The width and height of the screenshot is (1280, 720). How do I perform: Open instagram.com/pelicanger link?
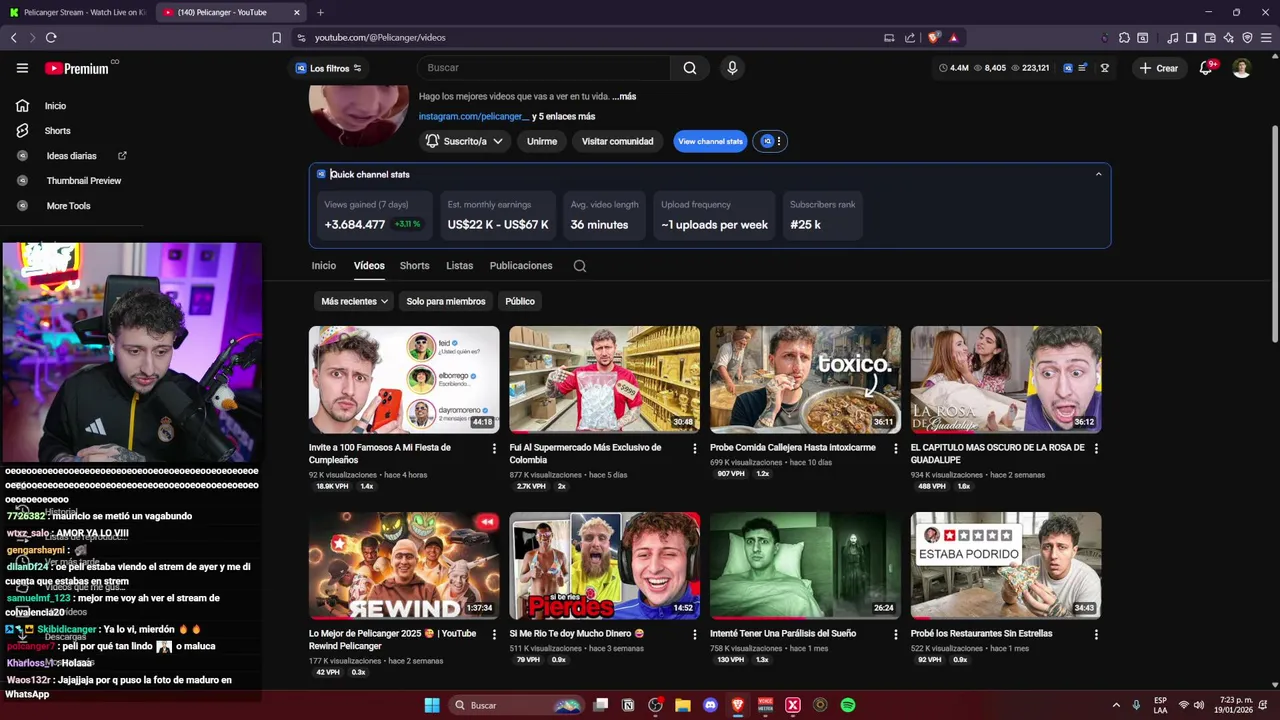pyautogui.click(x=474, y=117)
